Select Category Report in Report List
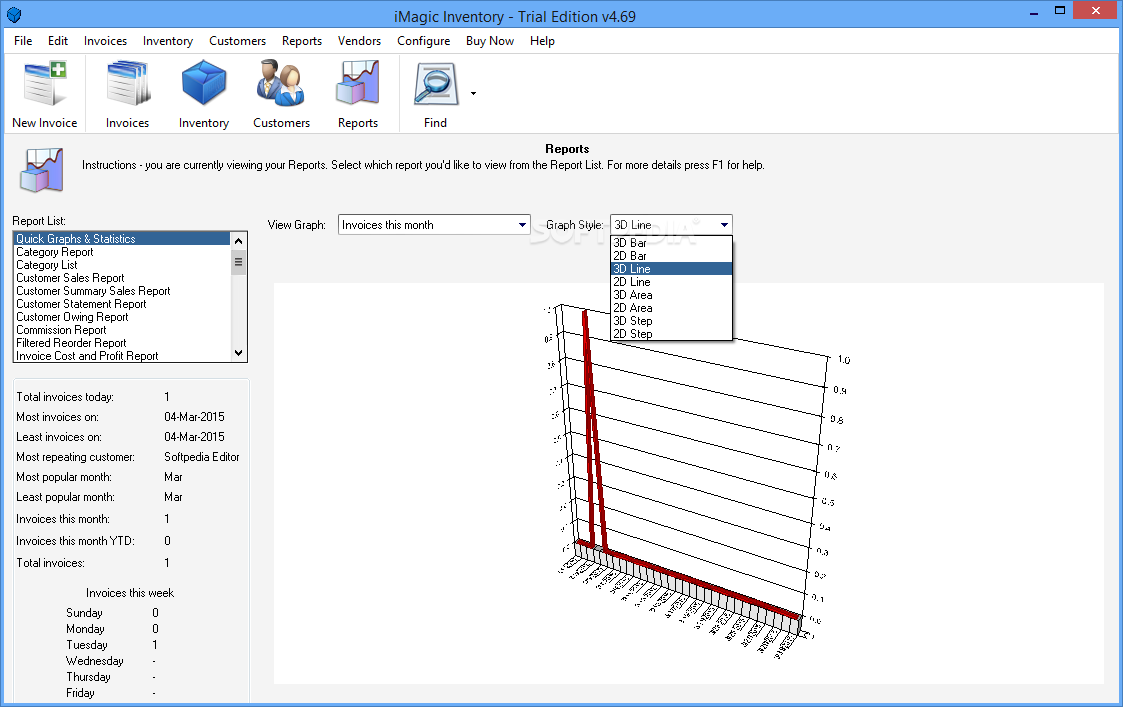1123x707 pixels. click(122, 252)
